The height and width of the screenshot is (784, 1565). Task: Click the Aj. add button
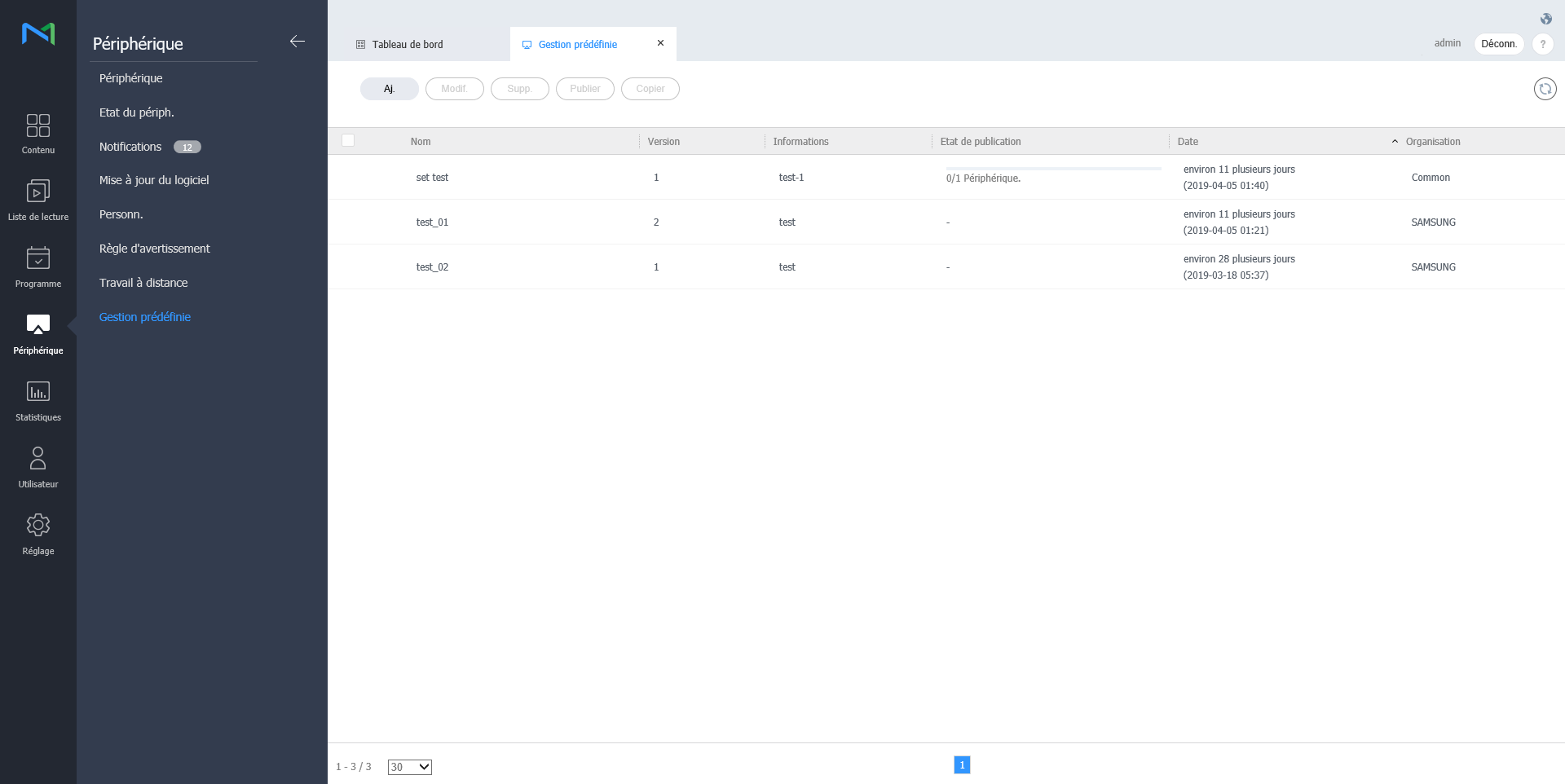[x=390, y=89]
